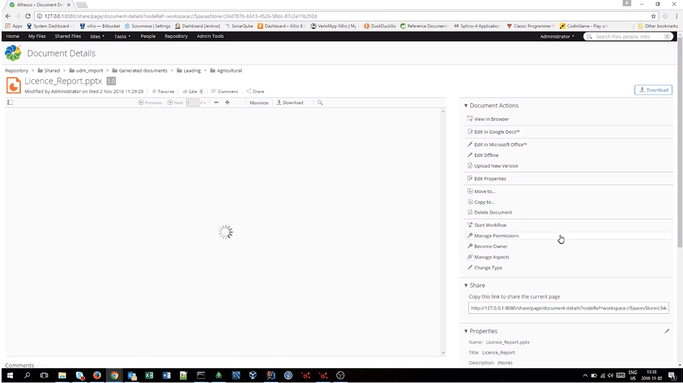Open Edit in Google Docs action
This screenshot has width=683, height=383.
(494, 132)
